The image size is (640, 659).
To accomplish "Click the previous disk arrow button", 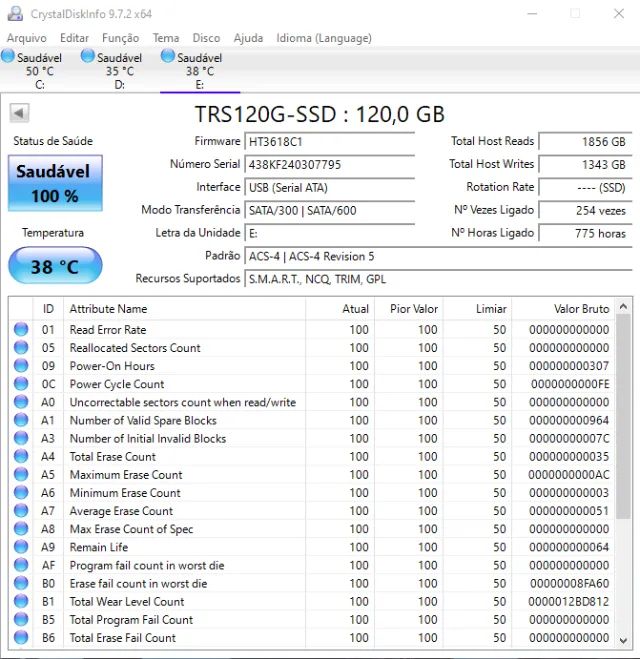I will (x=19, y=113).
